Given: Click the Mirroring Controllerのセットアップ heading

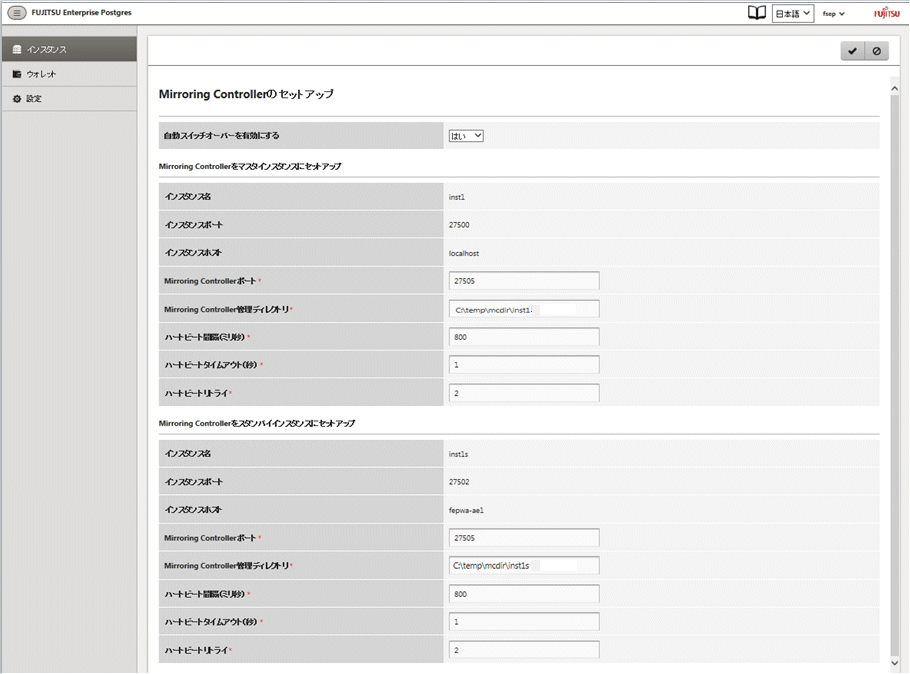Looking at the screenshot, I should [246, 94].
